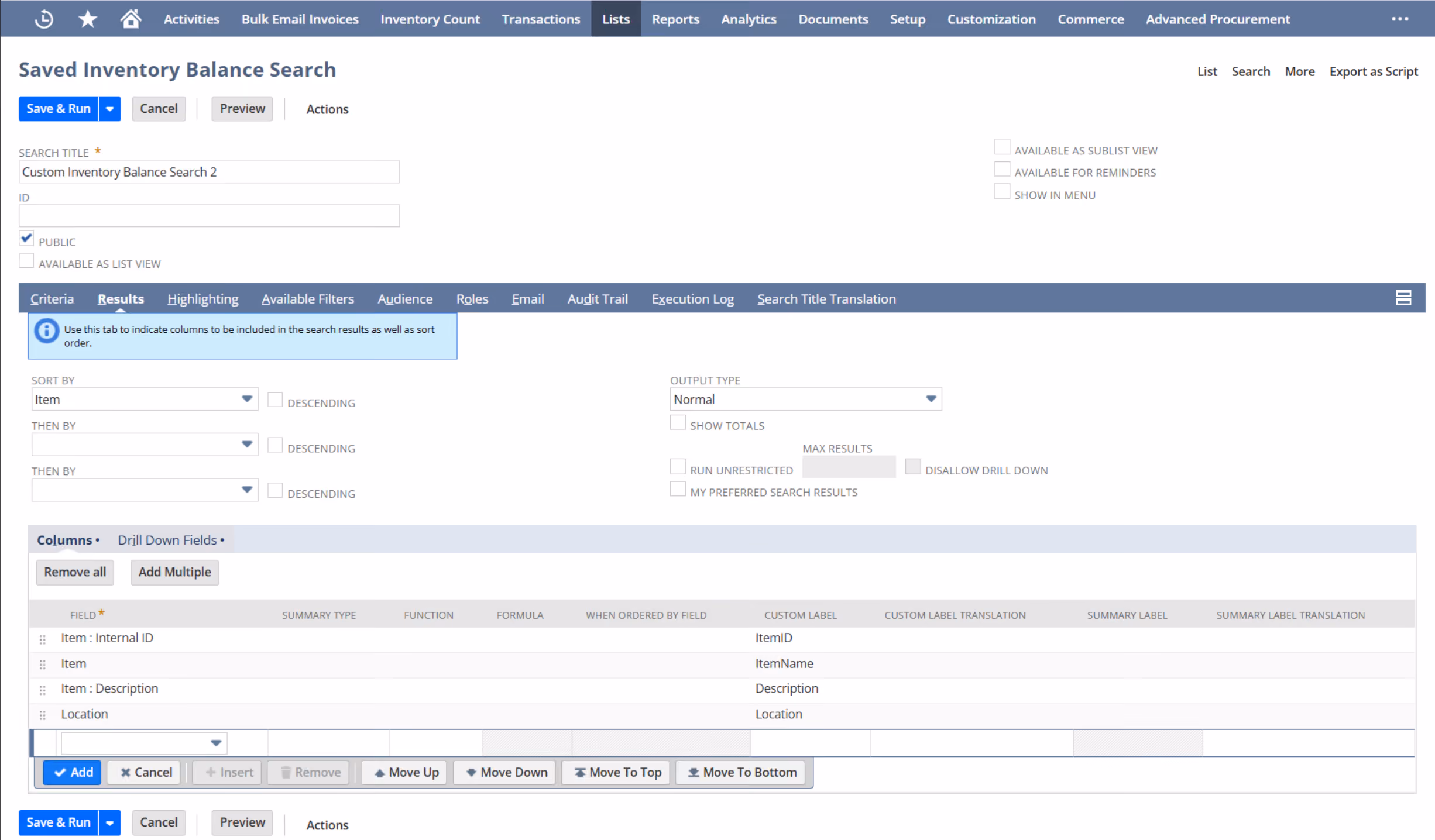
Task: Open the Save & Run arrow menu at top
Action: point(109,109)
